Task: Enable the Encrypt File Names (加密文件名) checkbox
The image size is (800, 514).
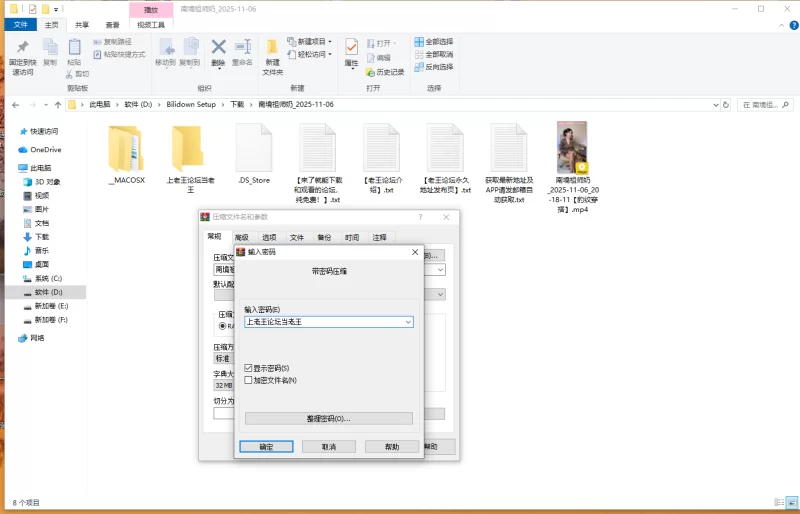Action: 248,380
